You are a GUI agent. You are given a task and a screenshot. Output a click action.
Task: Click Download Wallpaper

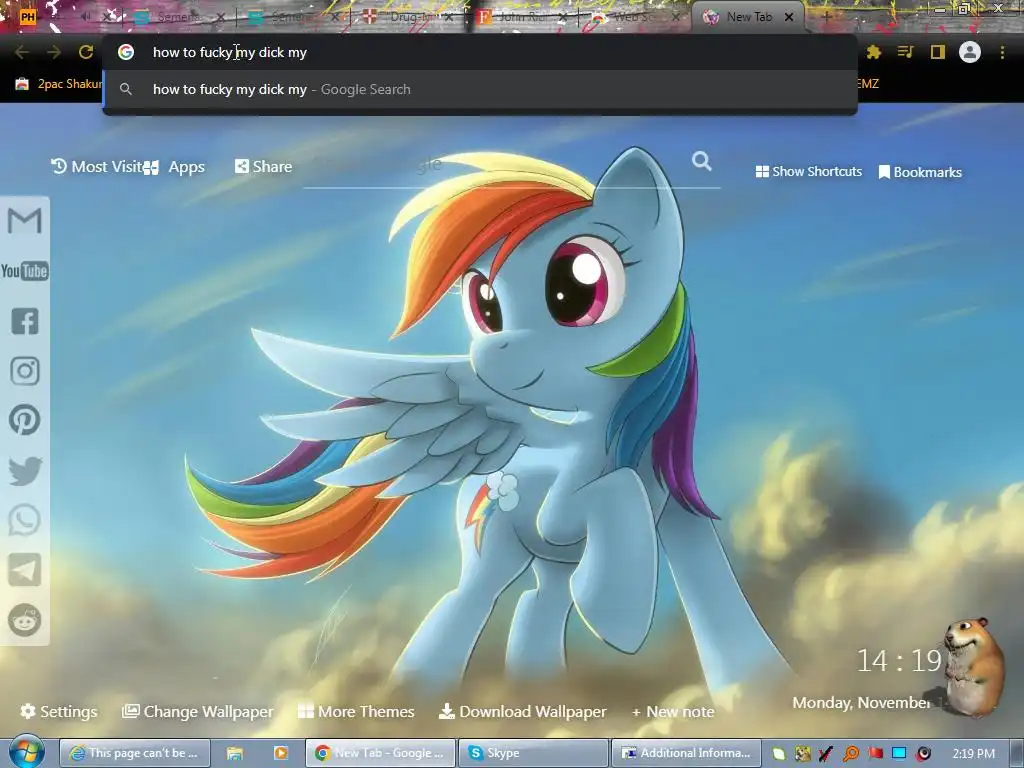tap(522, 711)
